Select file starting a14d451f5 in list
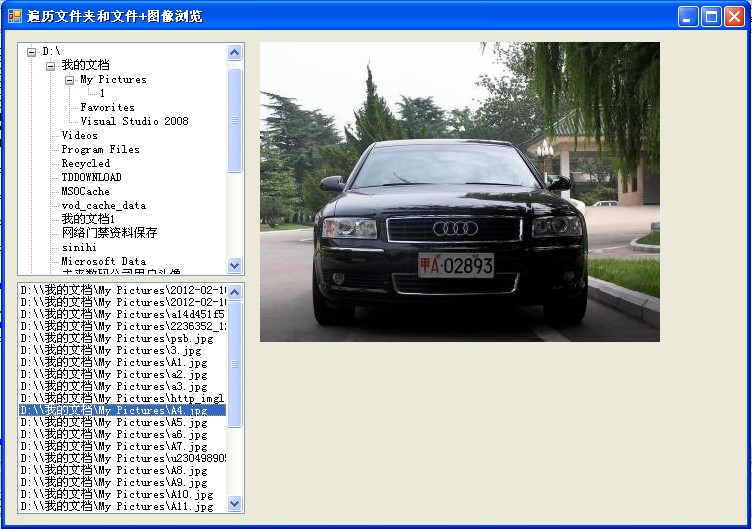 (x=122, y=315)
